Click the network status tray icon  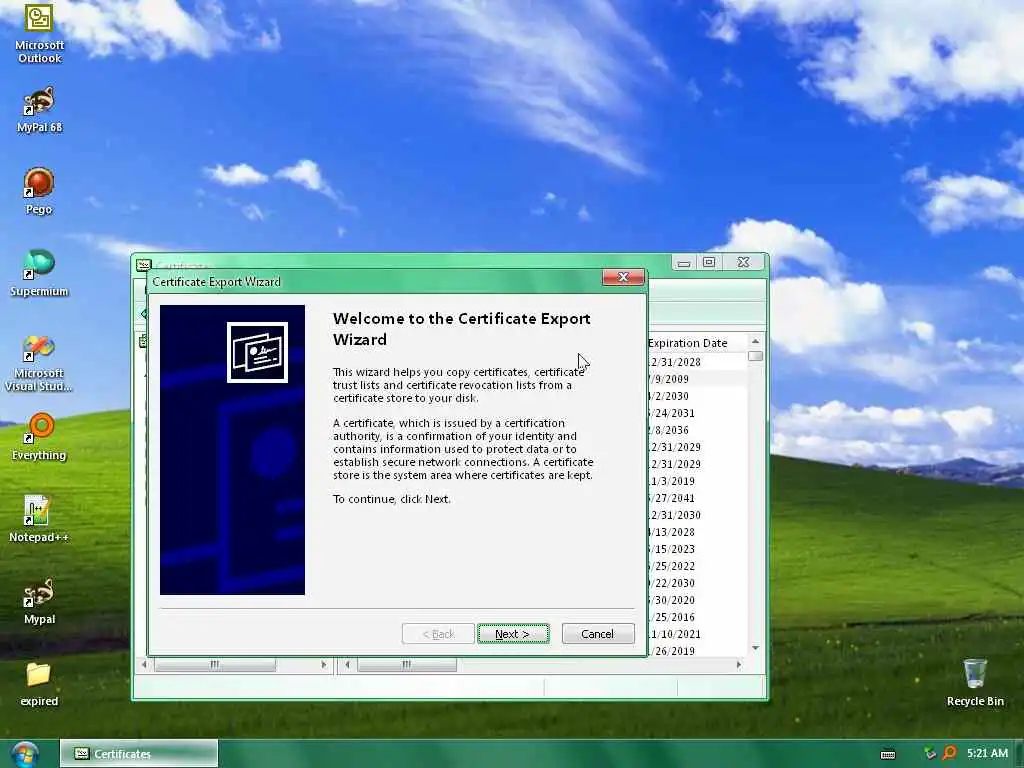pyautogui.click(x=930, y=754)
